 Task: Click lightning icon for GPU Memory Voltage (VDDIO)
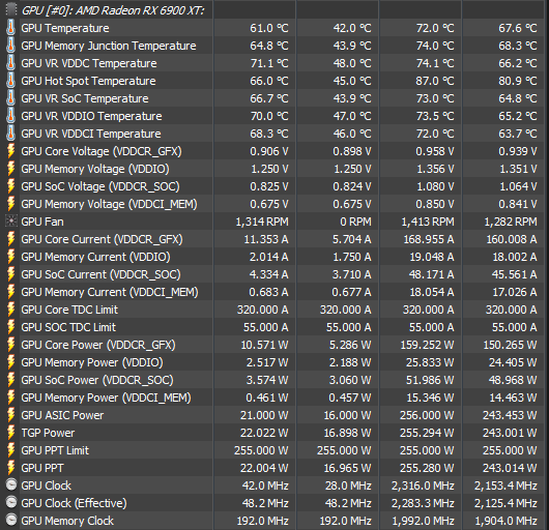click(x=11, y=168)
